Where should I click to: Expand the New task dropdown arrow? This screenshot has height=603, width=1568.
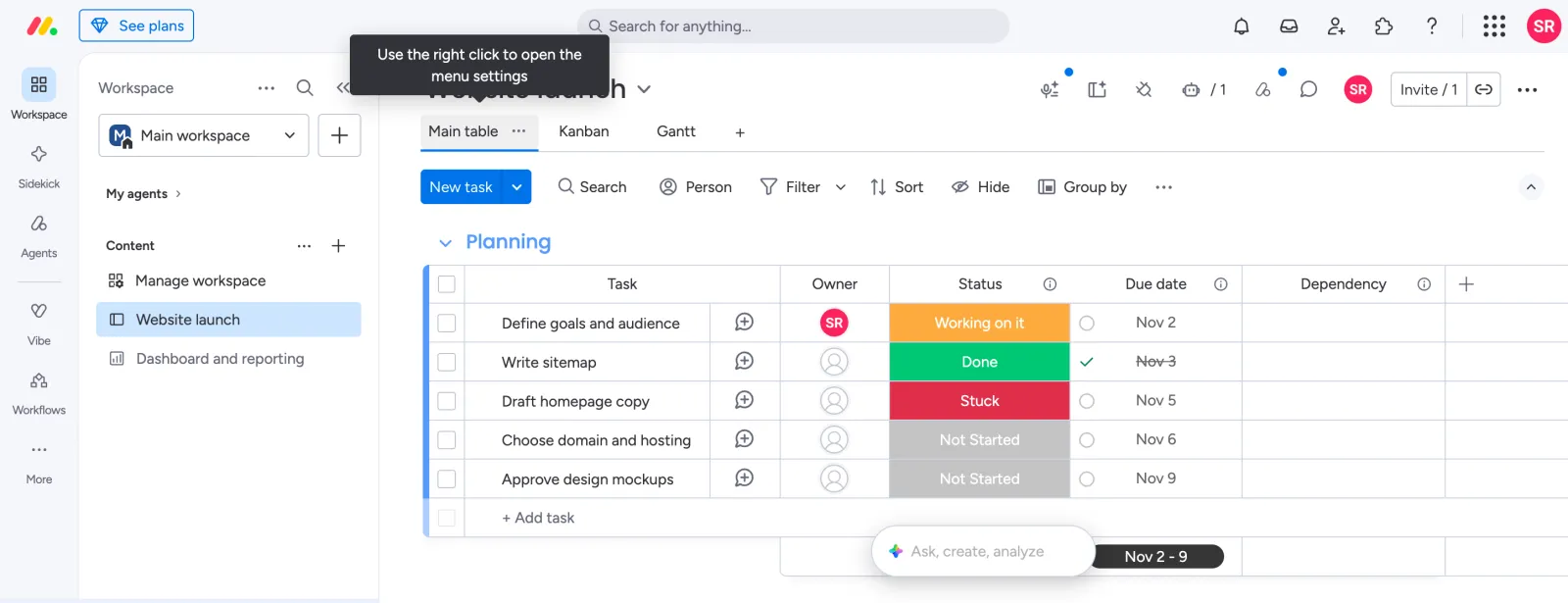[x=516, y=187]
